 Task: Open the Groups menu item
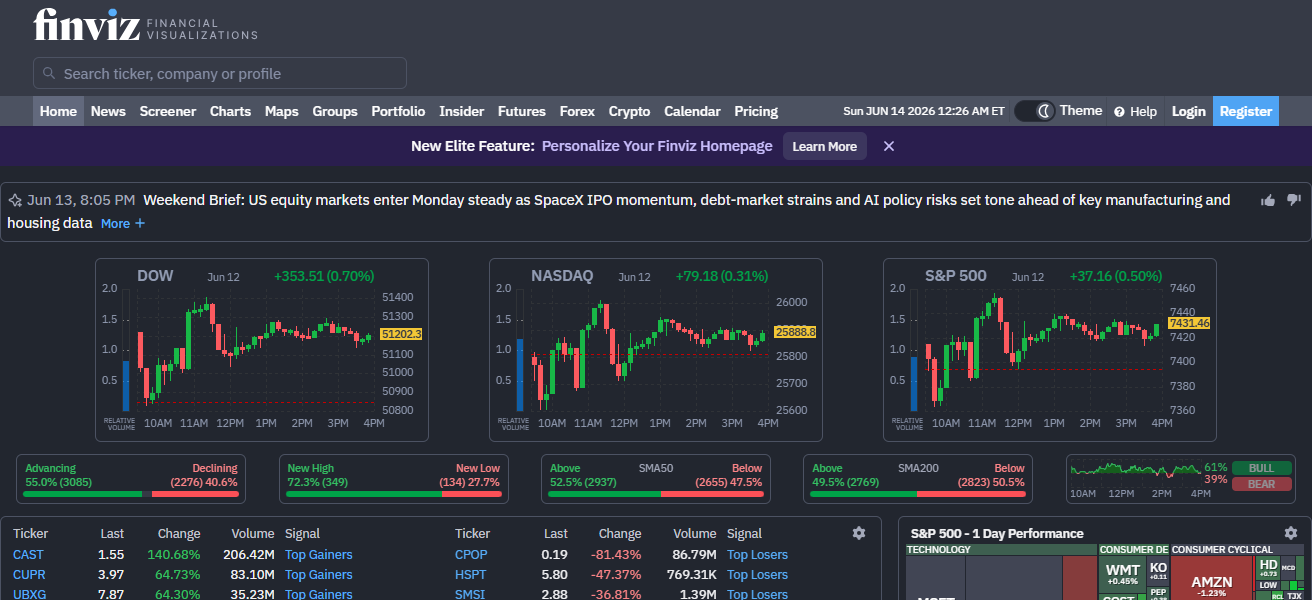tap(335, 111)
